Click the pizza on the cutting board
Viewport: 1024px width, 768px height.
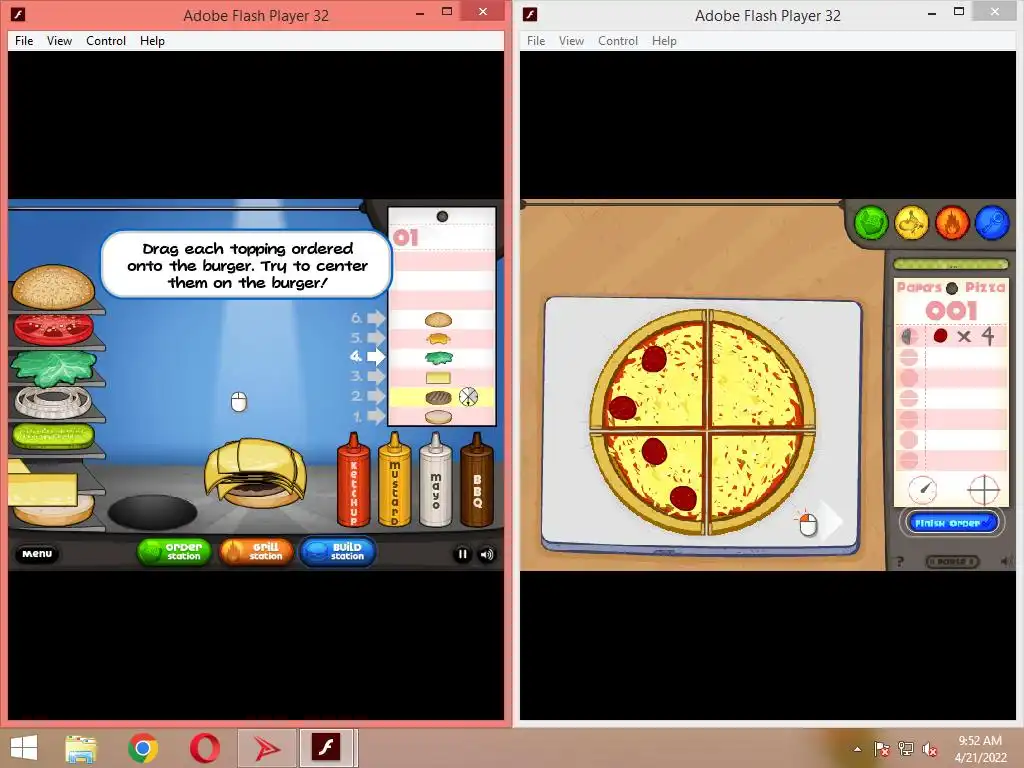pos(703,421)
